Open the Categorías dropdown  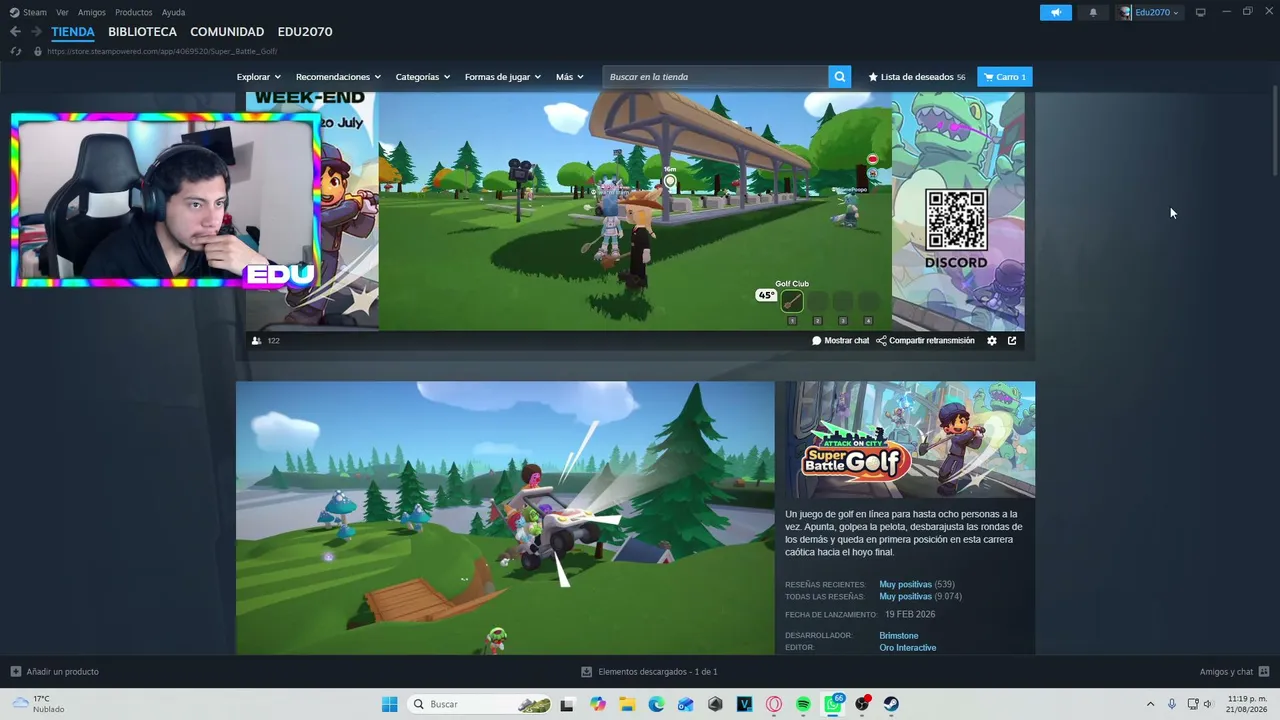(x=423, y=77)
